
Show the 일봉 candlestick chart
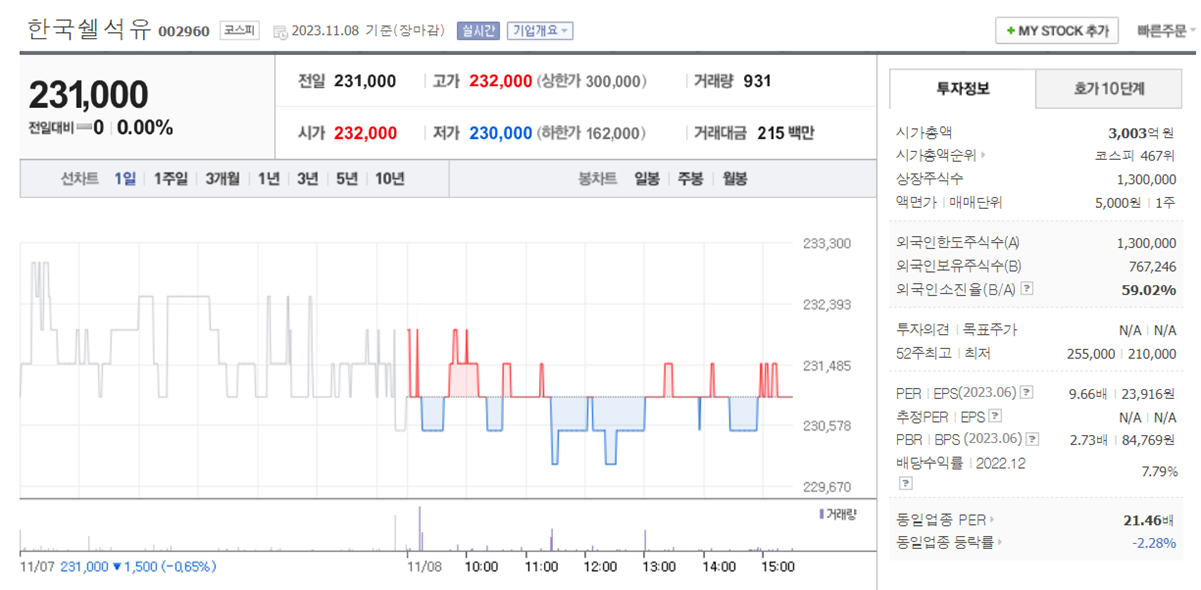tap(647, 179)
